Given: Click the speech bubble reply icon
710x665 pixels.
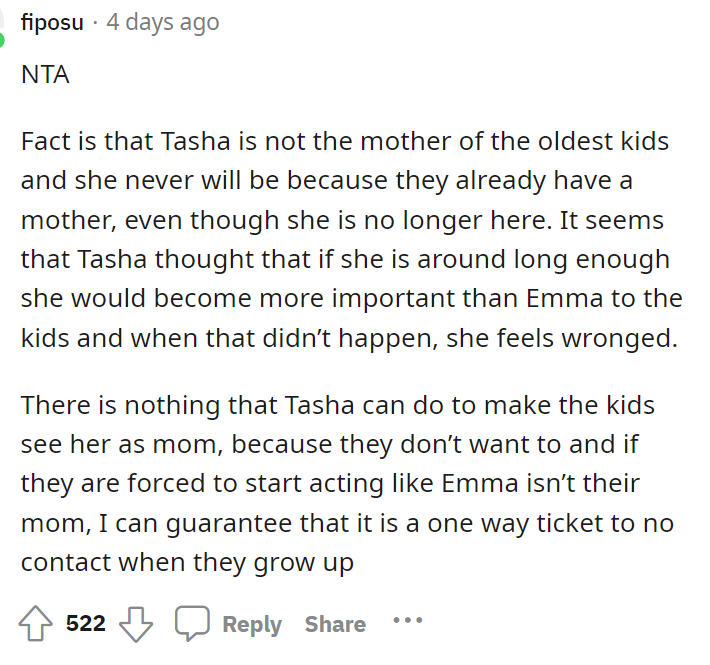Looking at the screenshot, I should tap(190, 624).
